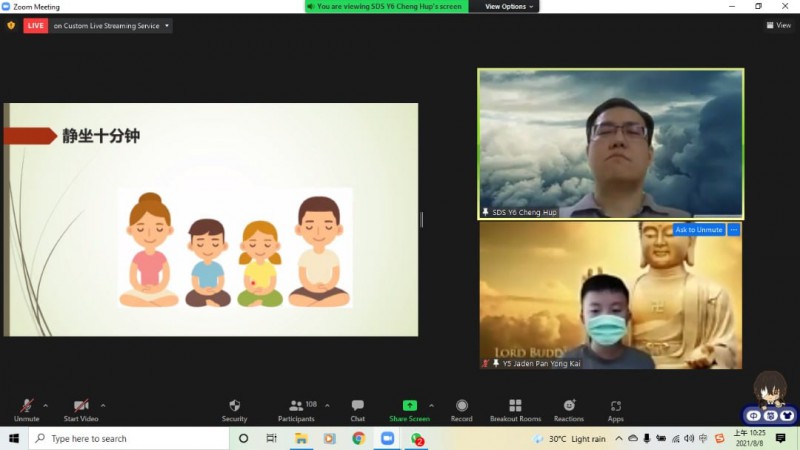Screen dimensions: 800x450
Task: Open Breakout Rooms
Action: point(515,409)
